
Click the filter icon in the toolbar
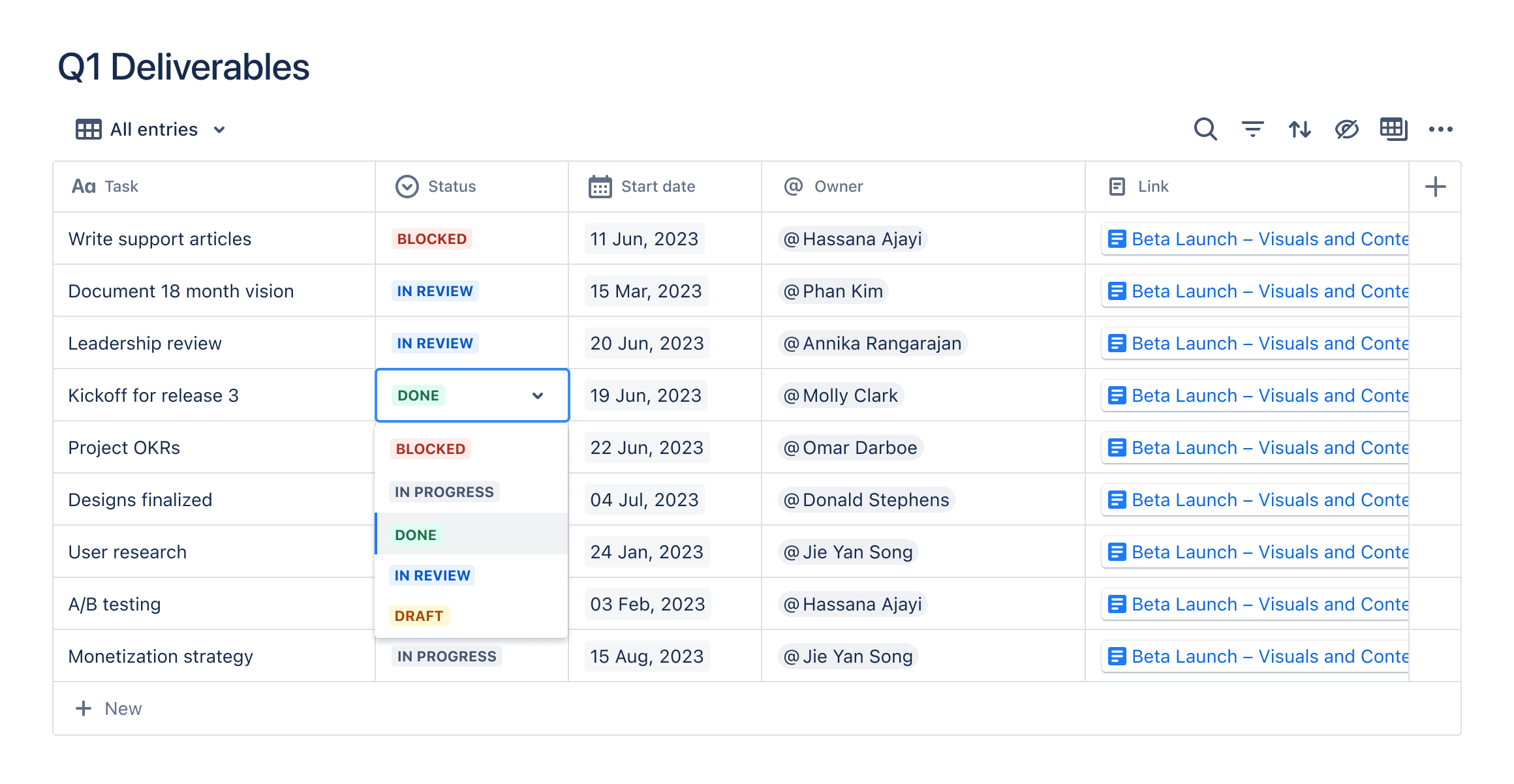[x=1252, y=129]
